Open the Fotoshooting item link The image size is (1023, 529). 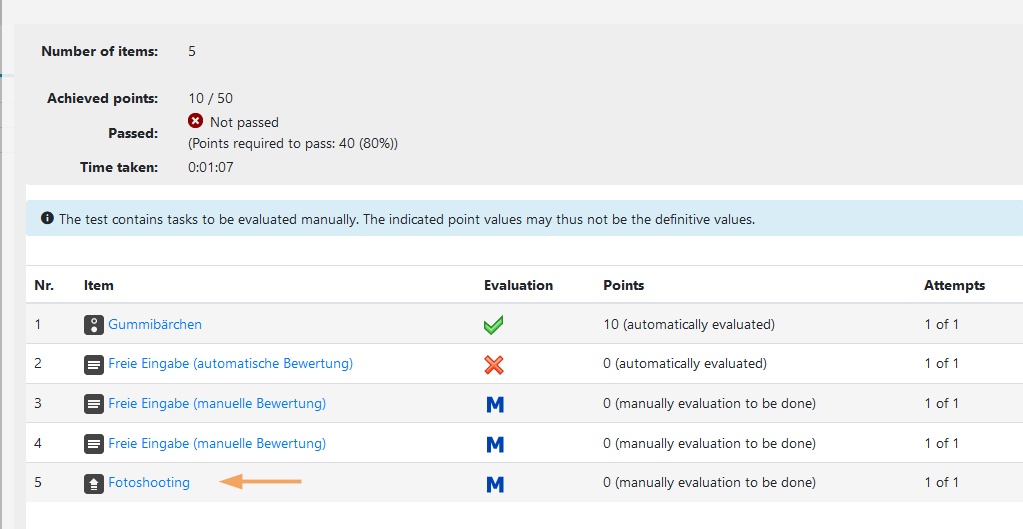click(149, 483)
